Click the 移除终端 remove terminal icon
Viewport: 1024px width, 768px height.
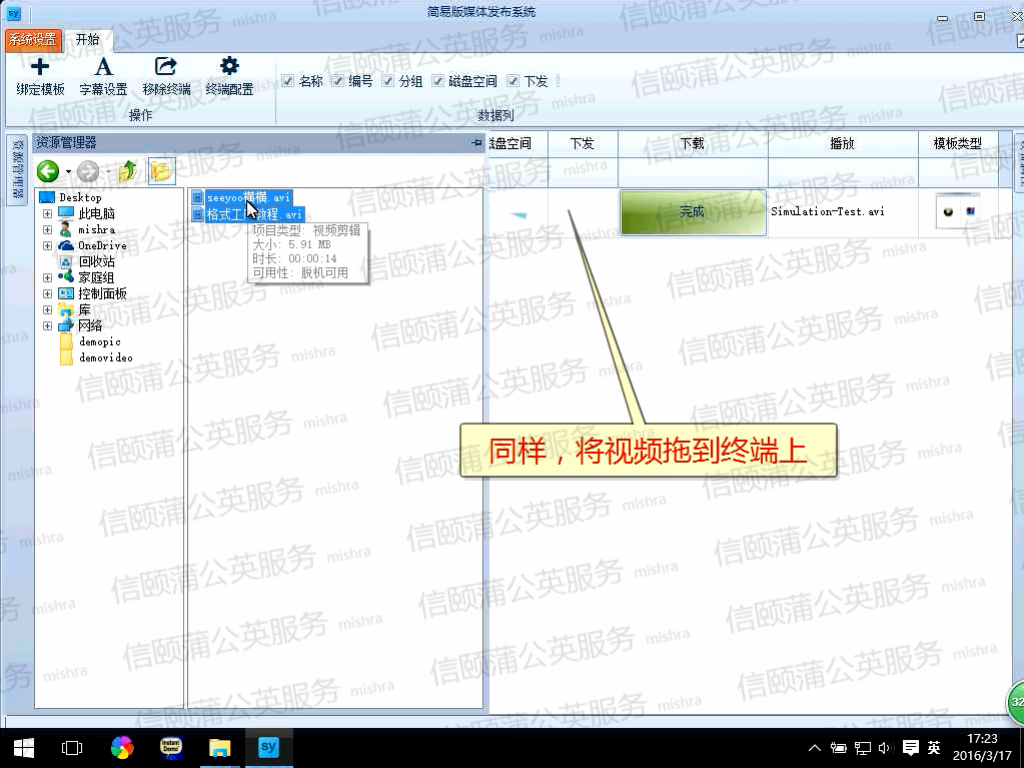(x=166, y=68)
